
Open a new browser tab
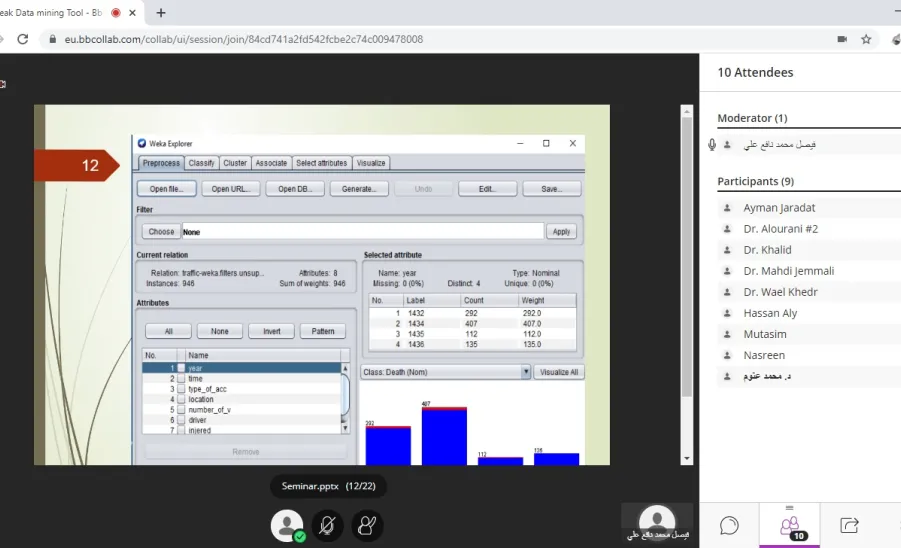coord(161,13)
